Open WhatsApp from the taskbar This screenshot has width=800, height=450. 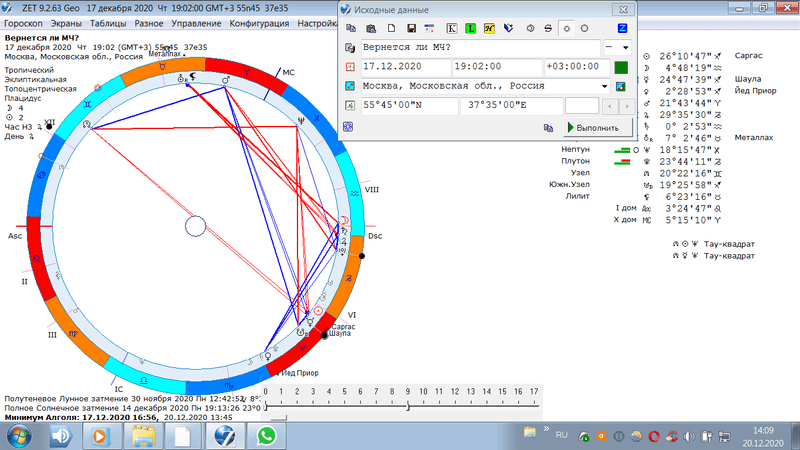(265, 436)
